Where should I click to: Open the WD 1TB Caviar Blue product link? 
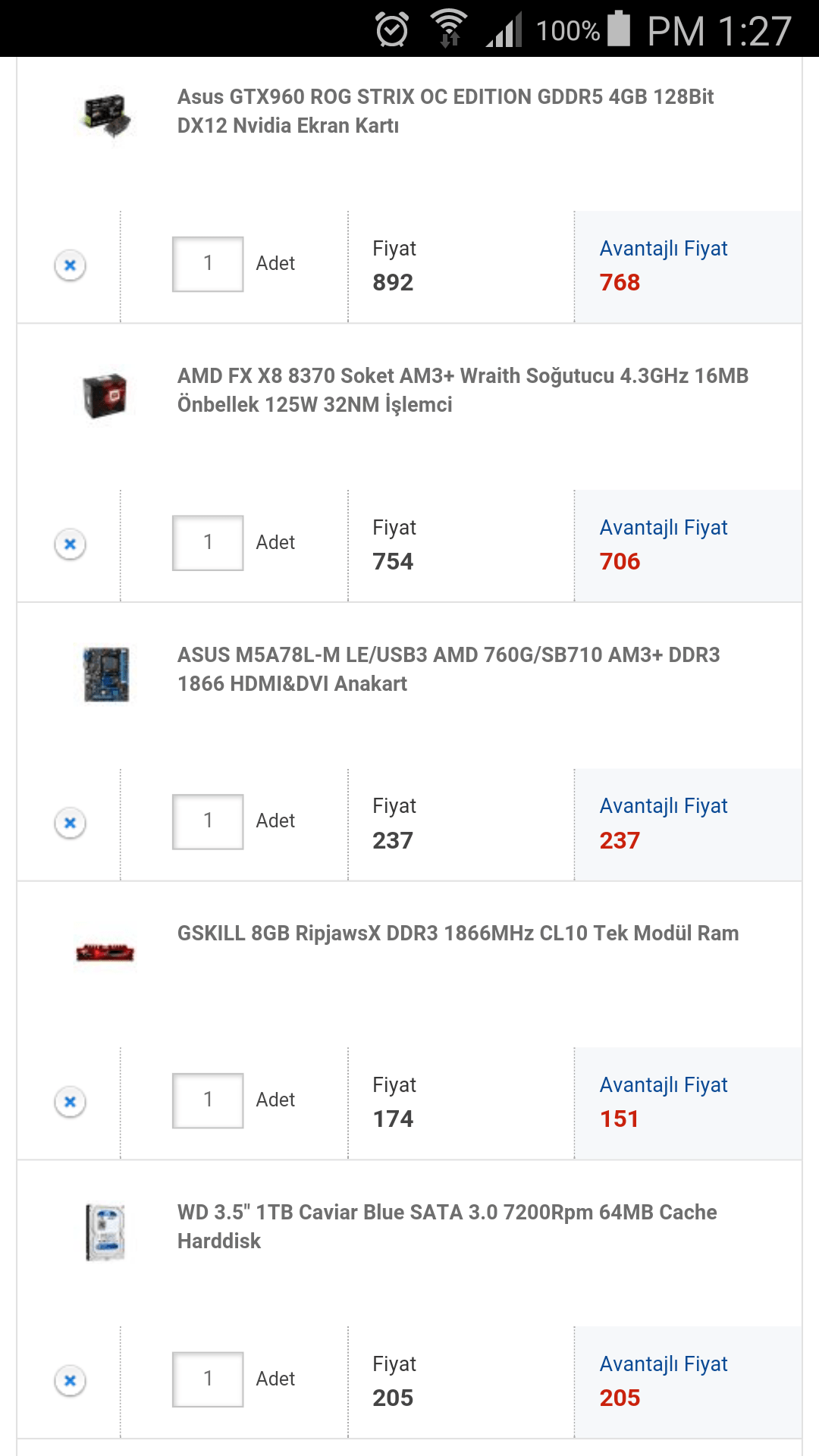(x=447, y=1226)
